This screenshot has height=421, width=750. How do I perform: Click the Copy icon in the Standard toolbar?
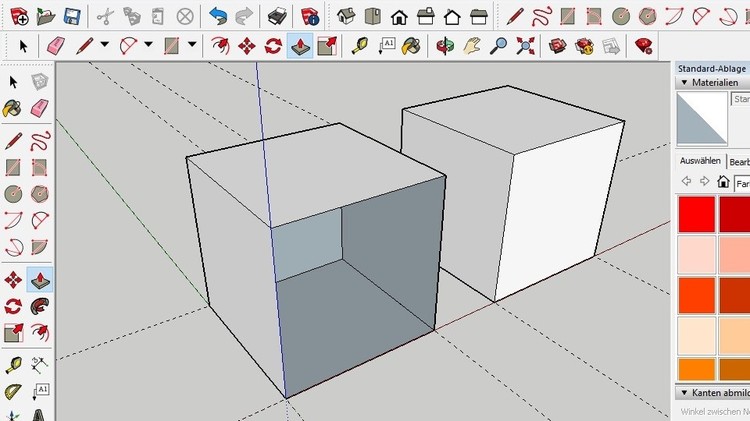[132, 16]
